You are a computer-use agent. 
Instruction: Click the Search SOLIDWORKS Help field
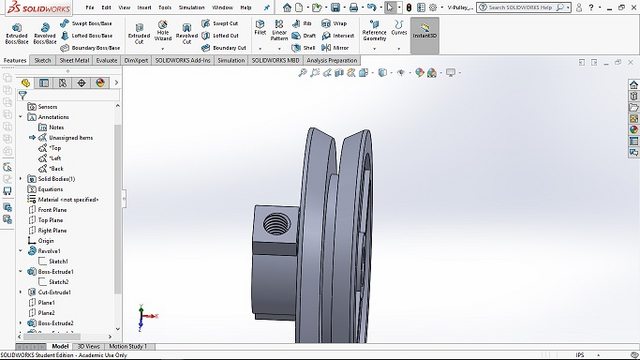tap(520, 7)
